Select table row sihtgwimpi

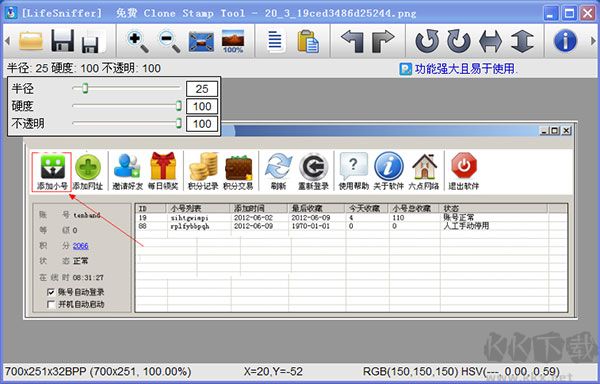coord(351,218)
